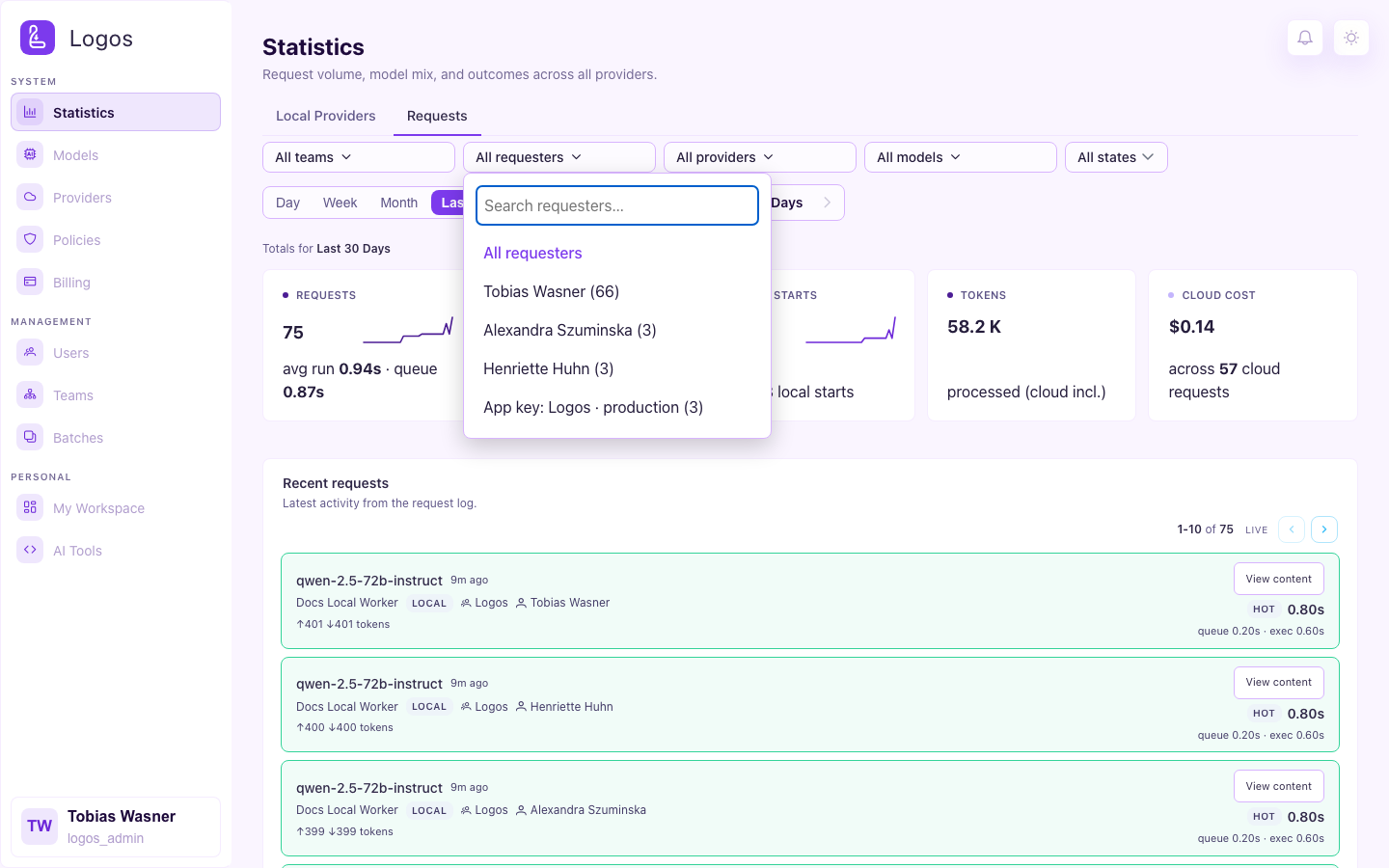1389x868 pixels.
Task: Go to Providers in the sidebar
Action: pos(116,197)
